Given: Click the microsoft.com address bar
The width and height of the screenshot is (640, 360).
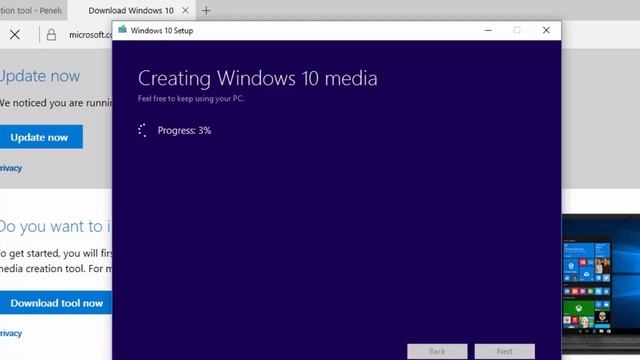Looking at the screenshot, I should (91, 35).
